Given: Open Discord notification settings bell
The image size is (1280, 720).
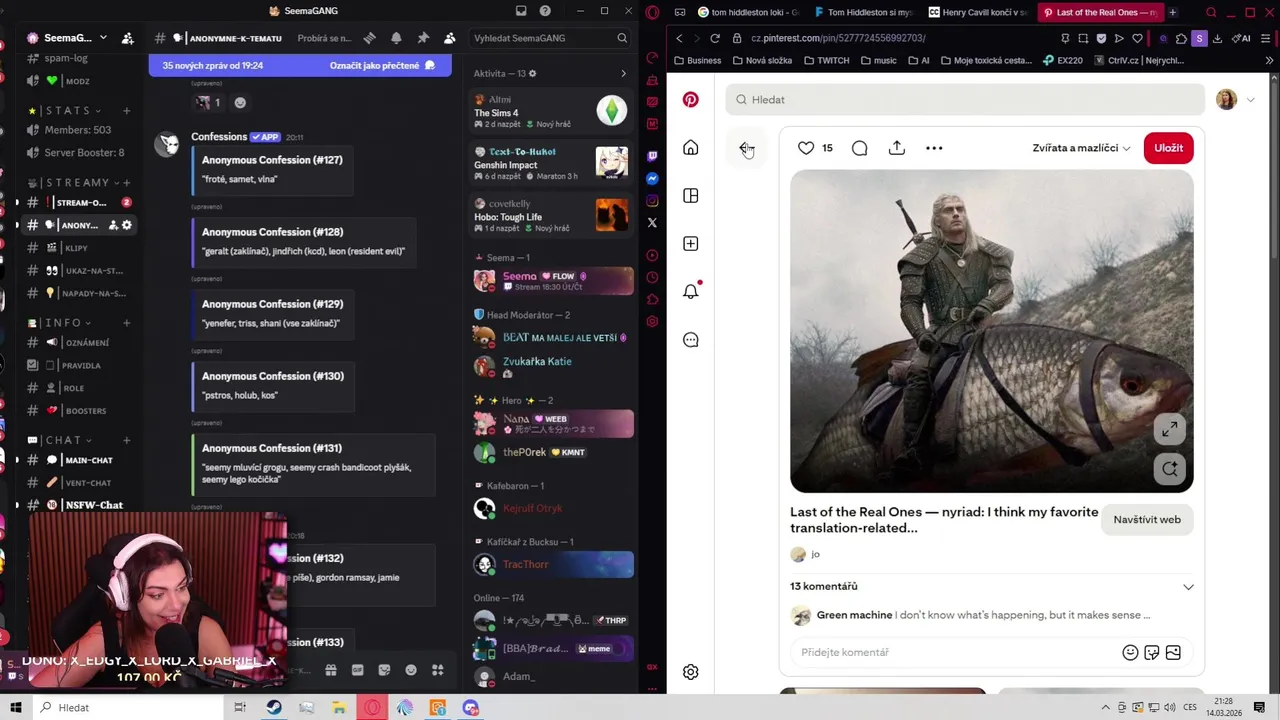Looking at the screenshot, I should click(x=396, y=38).
